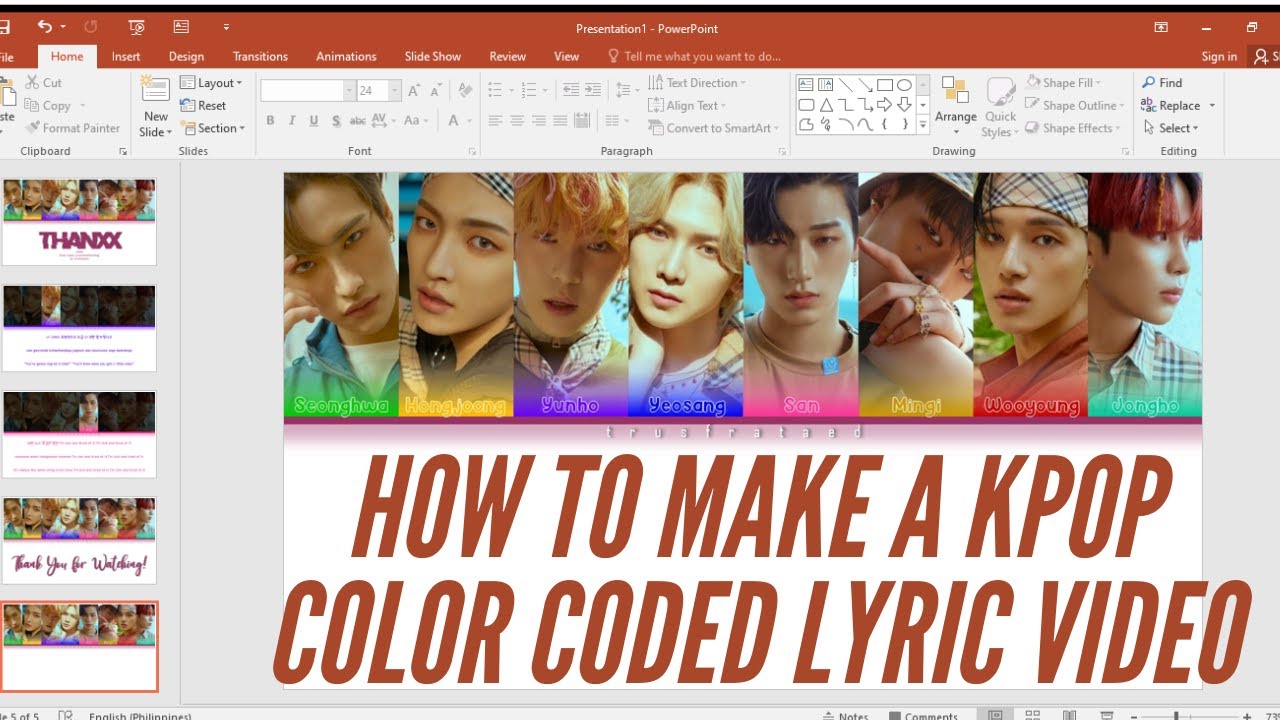Open Shape Effects menu
Screen dimensions: 1280x720
point(1074,128)
